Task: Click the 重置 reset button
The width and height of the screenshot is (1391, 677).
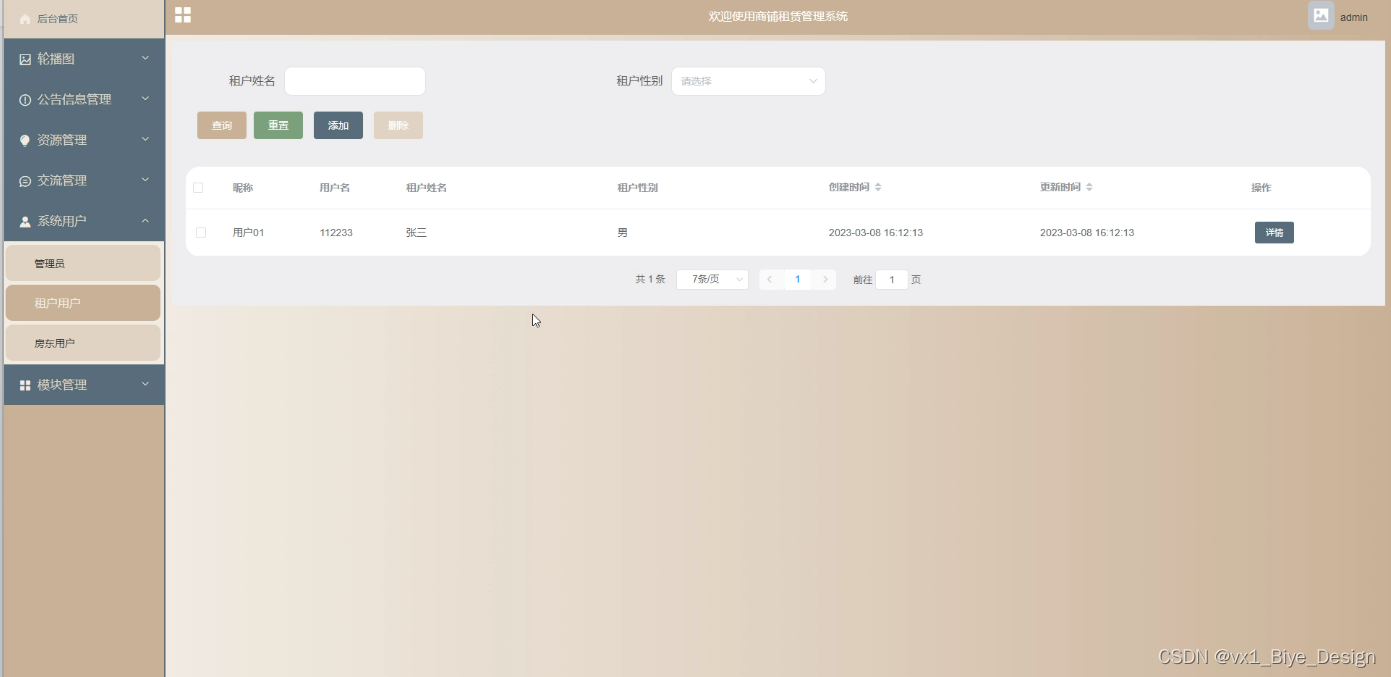Action: (278, 126)
